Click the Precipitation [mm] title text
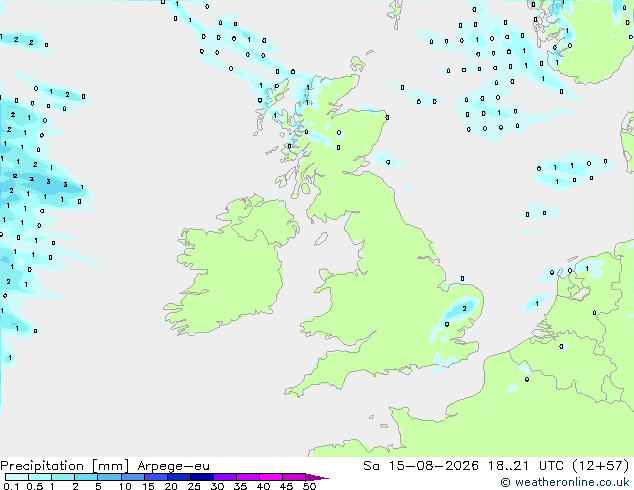This screenshot has width=634, height=490. (65, 466)
